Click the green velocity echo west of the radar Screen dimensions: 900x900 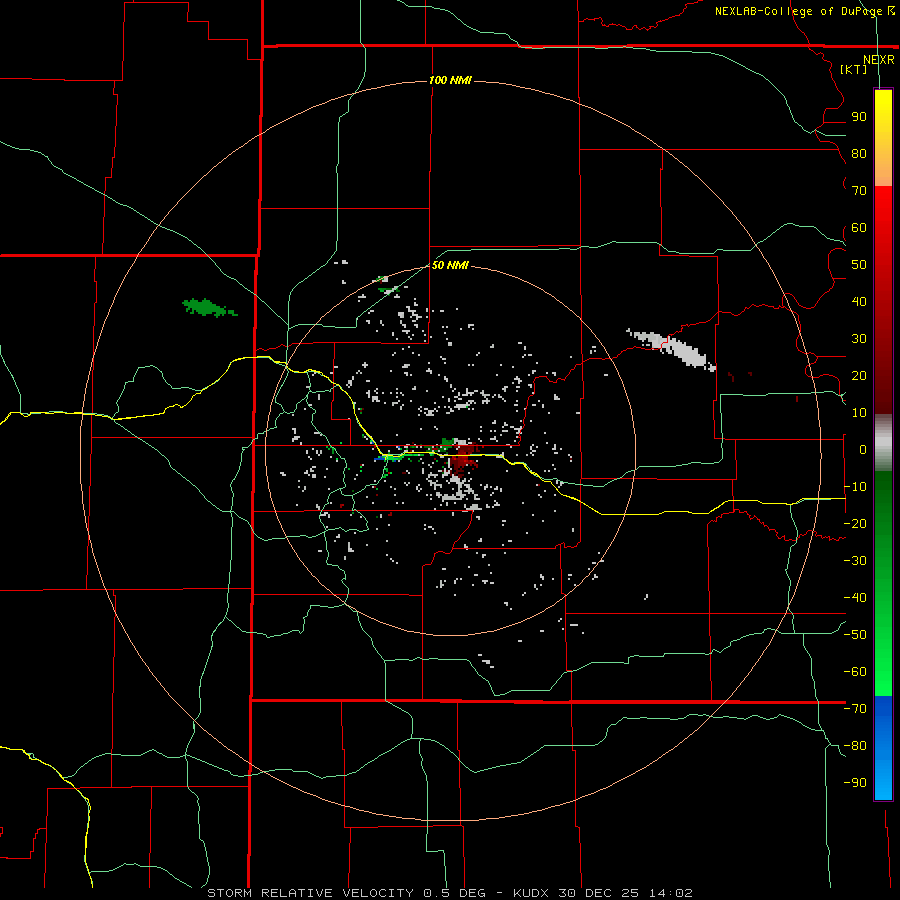[207, 308]
